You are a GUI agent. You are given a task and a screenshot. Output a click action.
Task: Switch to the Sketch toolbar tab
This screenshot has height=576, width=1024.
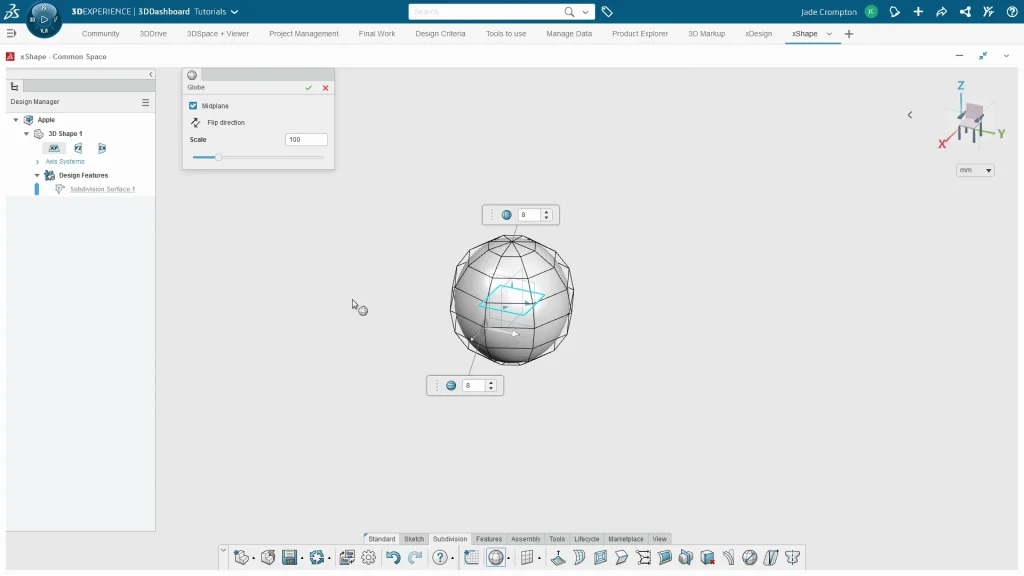[x=414, y=539]
